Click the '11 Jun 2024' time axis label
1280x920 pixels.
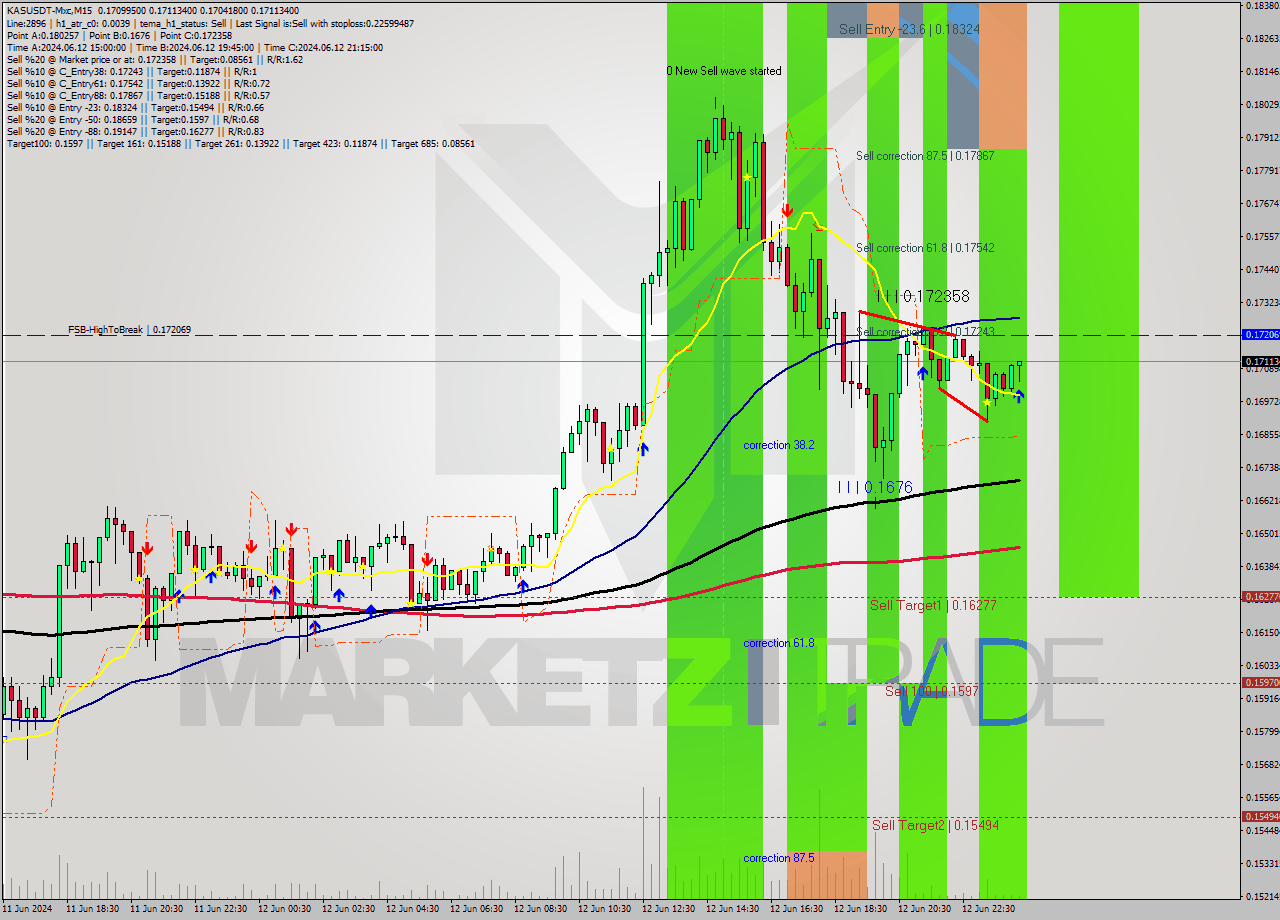pos(25,910)
